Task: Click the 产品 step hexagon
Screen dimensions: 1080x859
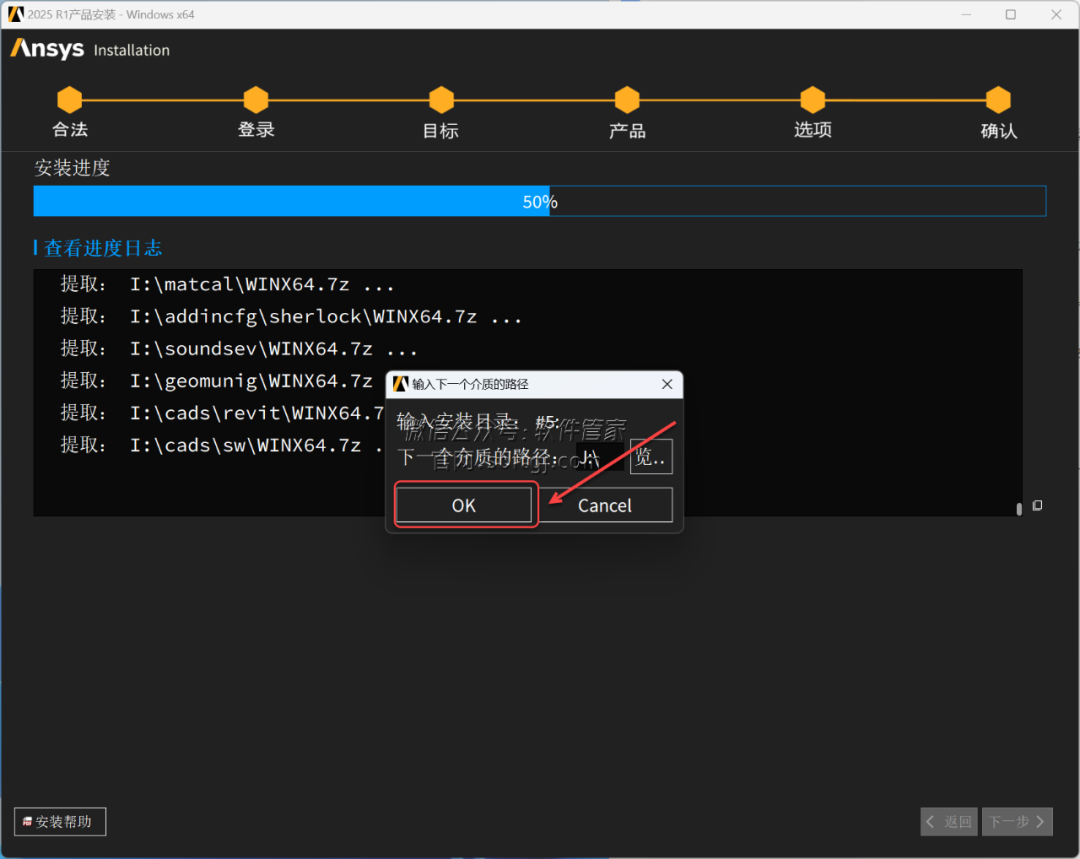Action: (x=627, y=100)
